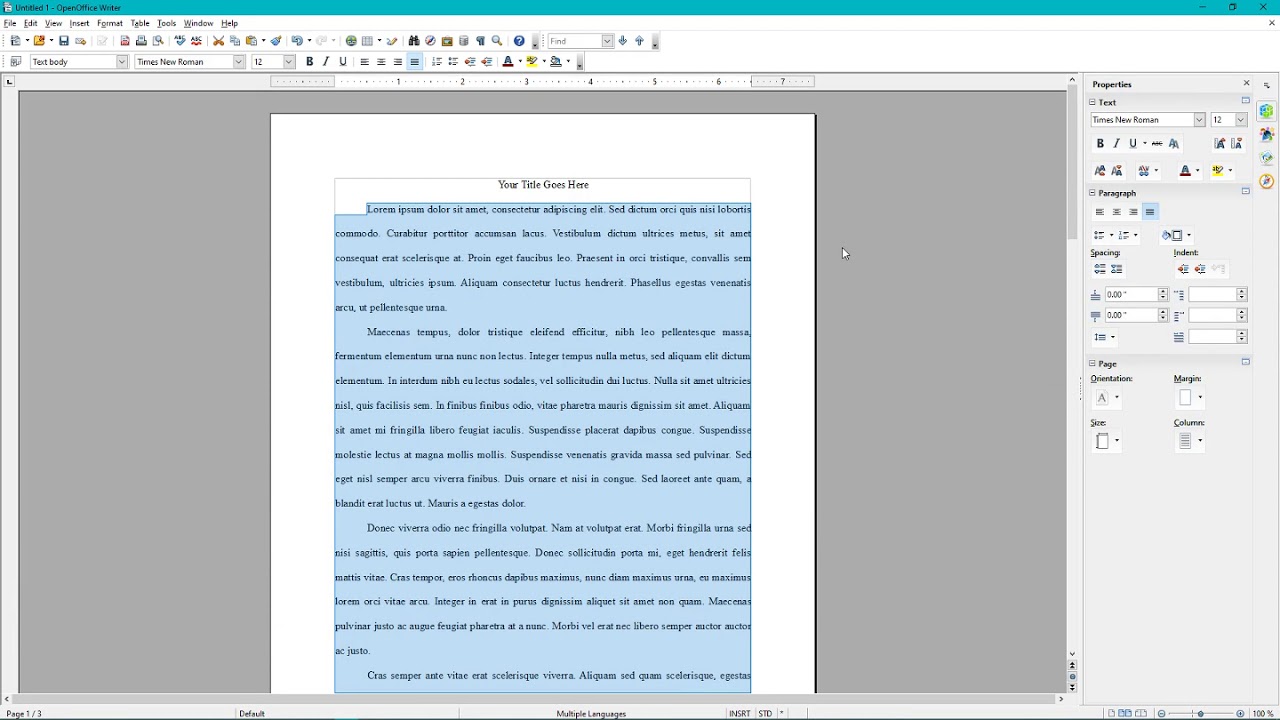Viewport: 1280px width, 720px height.
Task: Click Strikethrough in the sidebar Text panel
Action: click(1157, 143)
